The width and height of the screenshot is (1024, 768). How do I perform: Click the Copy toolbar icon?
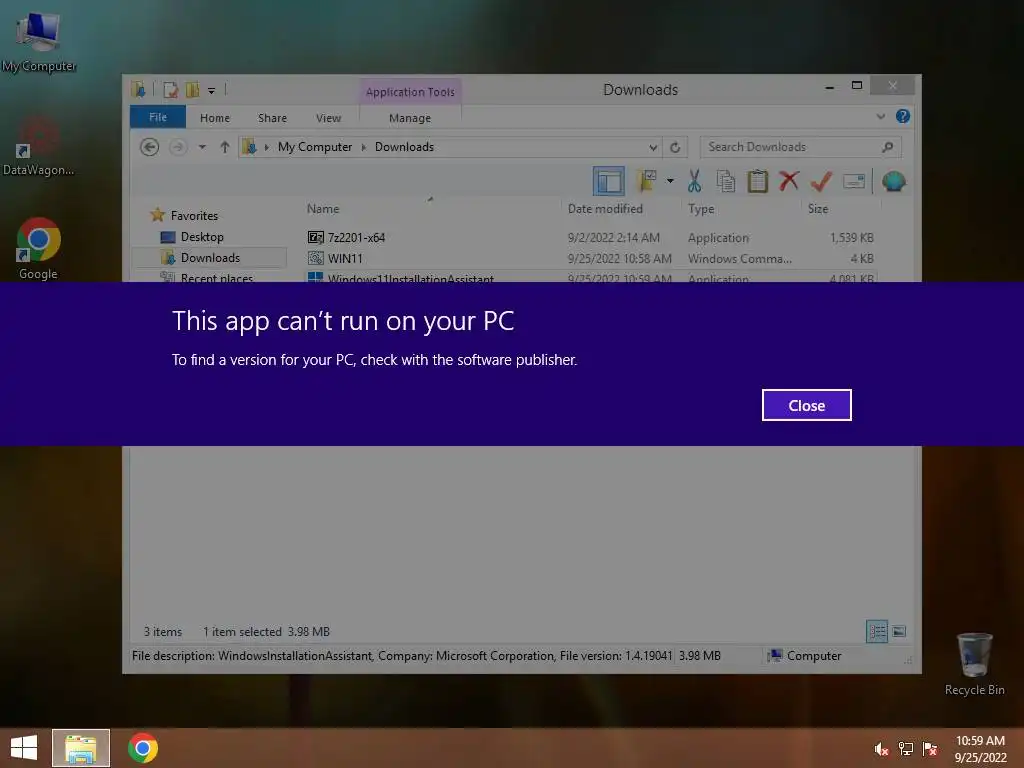726,181
